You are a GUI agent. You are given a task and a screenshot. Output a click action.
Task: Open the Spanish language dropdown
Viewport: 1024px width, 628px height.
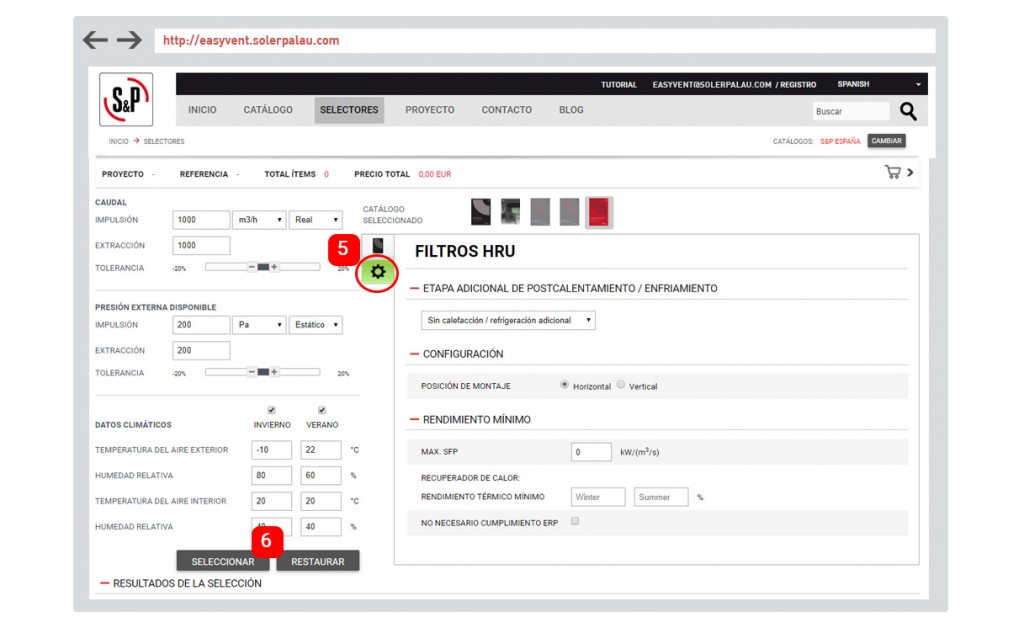(879, 84)
